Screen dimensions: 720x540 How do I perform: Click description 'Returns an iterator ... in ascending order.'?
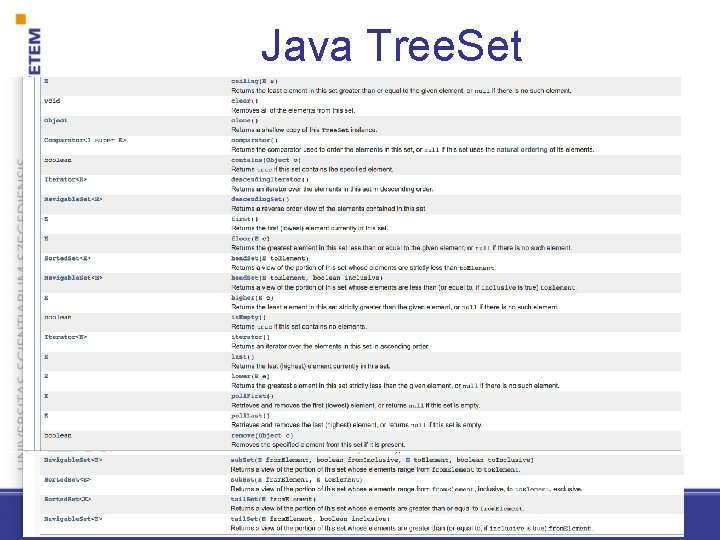(330, 347)
